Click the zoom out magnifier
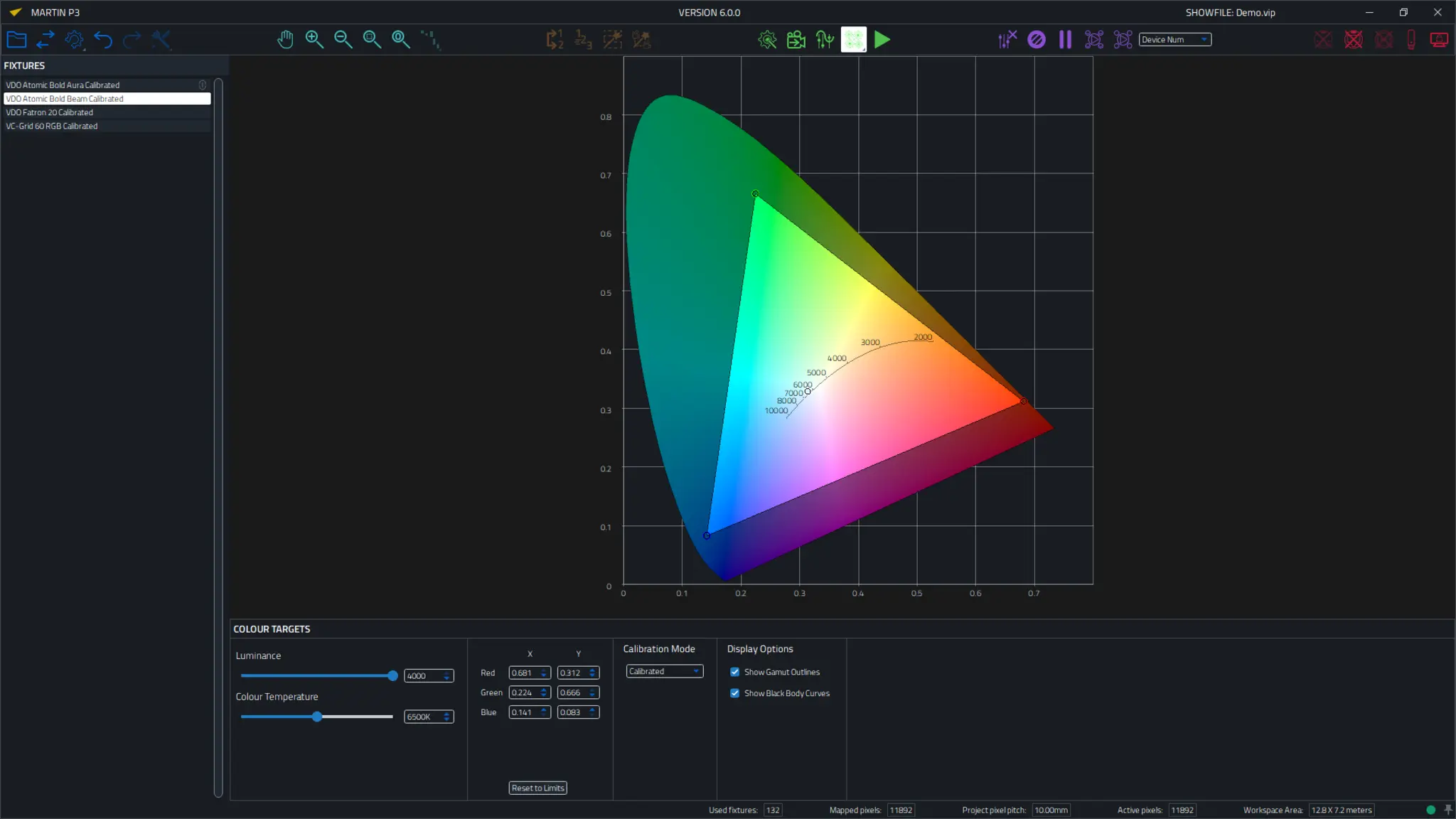 pyautogui.click(x=343, y=40)
